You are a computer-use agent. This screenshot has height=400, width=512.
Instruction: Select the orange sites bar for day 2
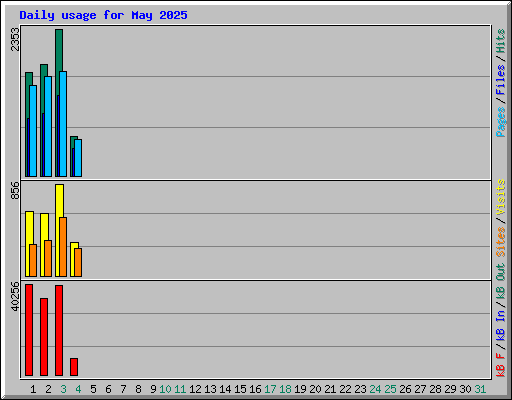point(48,258)
